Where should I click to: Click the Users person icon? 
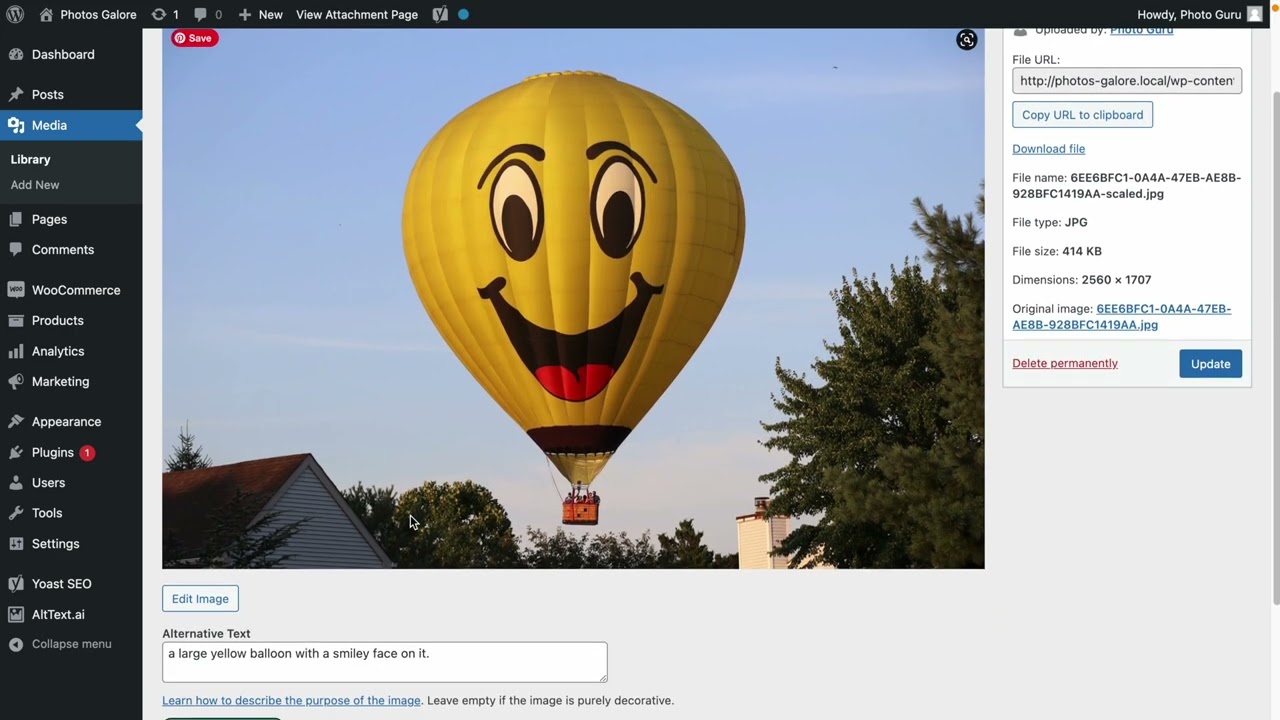click(16, 482)
